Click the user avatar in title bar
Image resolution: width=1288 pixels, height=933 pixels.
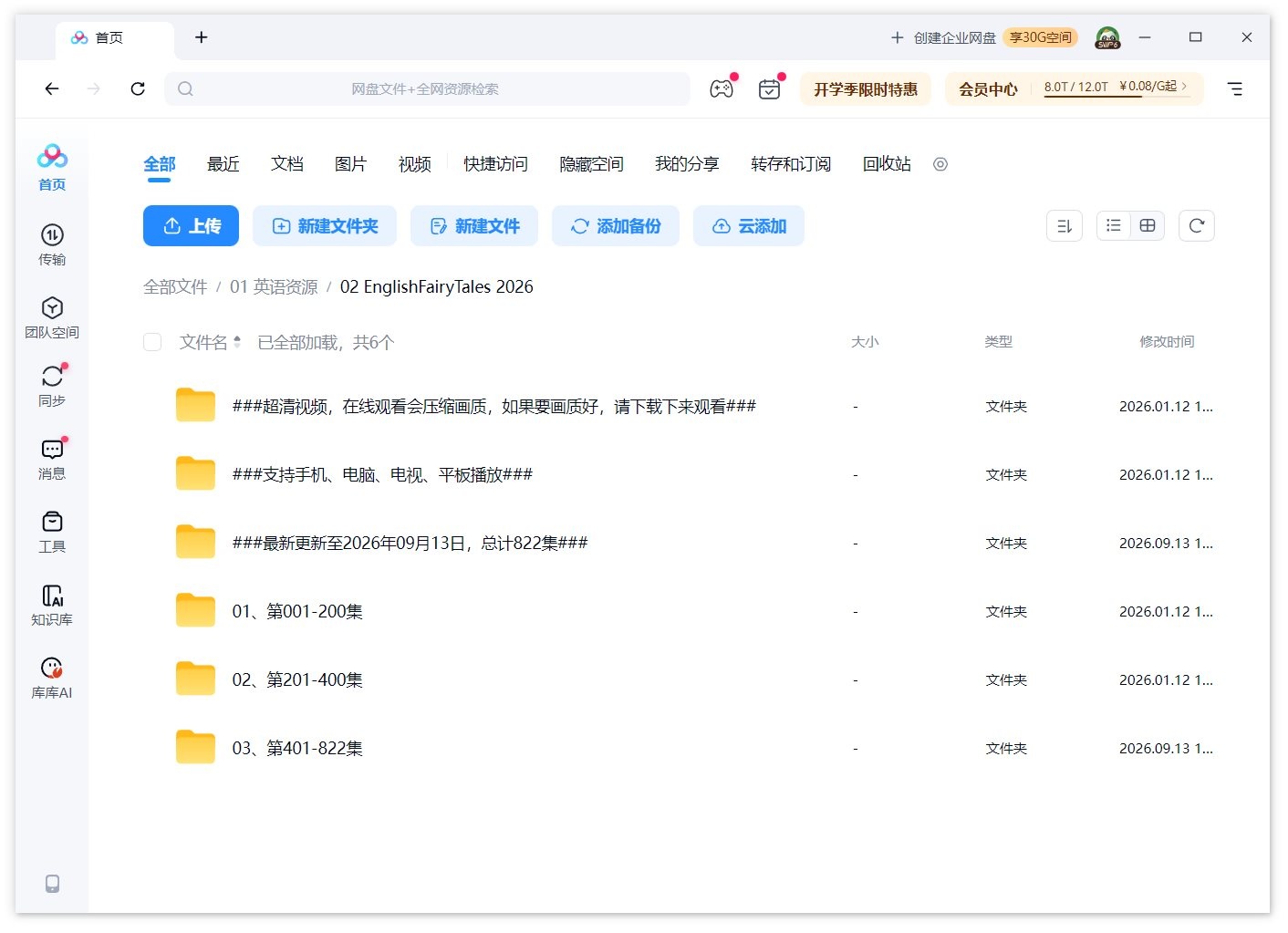coord(1107,37)
